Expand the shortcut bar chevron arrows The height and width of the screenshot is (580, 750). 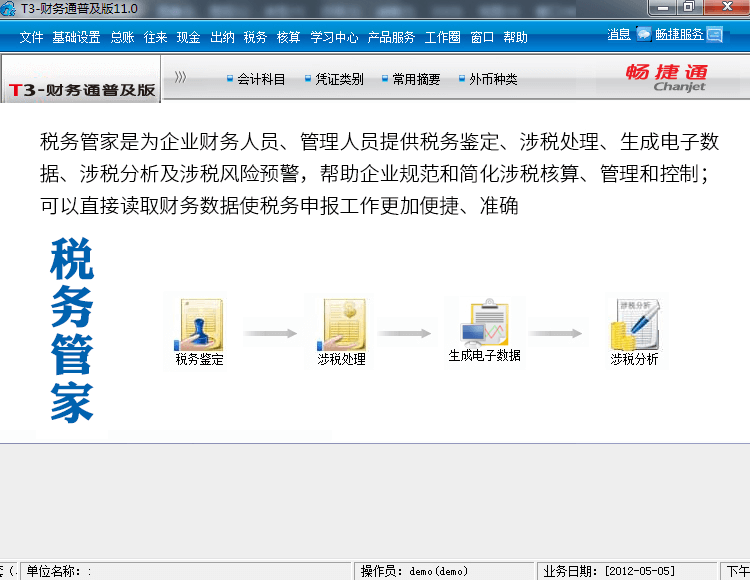[180, 77]
